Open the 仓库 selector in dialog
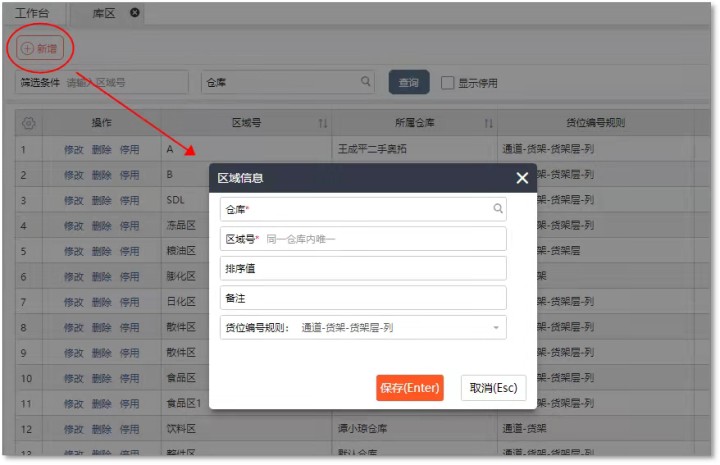The height and width of the screenshot is (465, 720). pyautogui.click(x=360, y=209)
